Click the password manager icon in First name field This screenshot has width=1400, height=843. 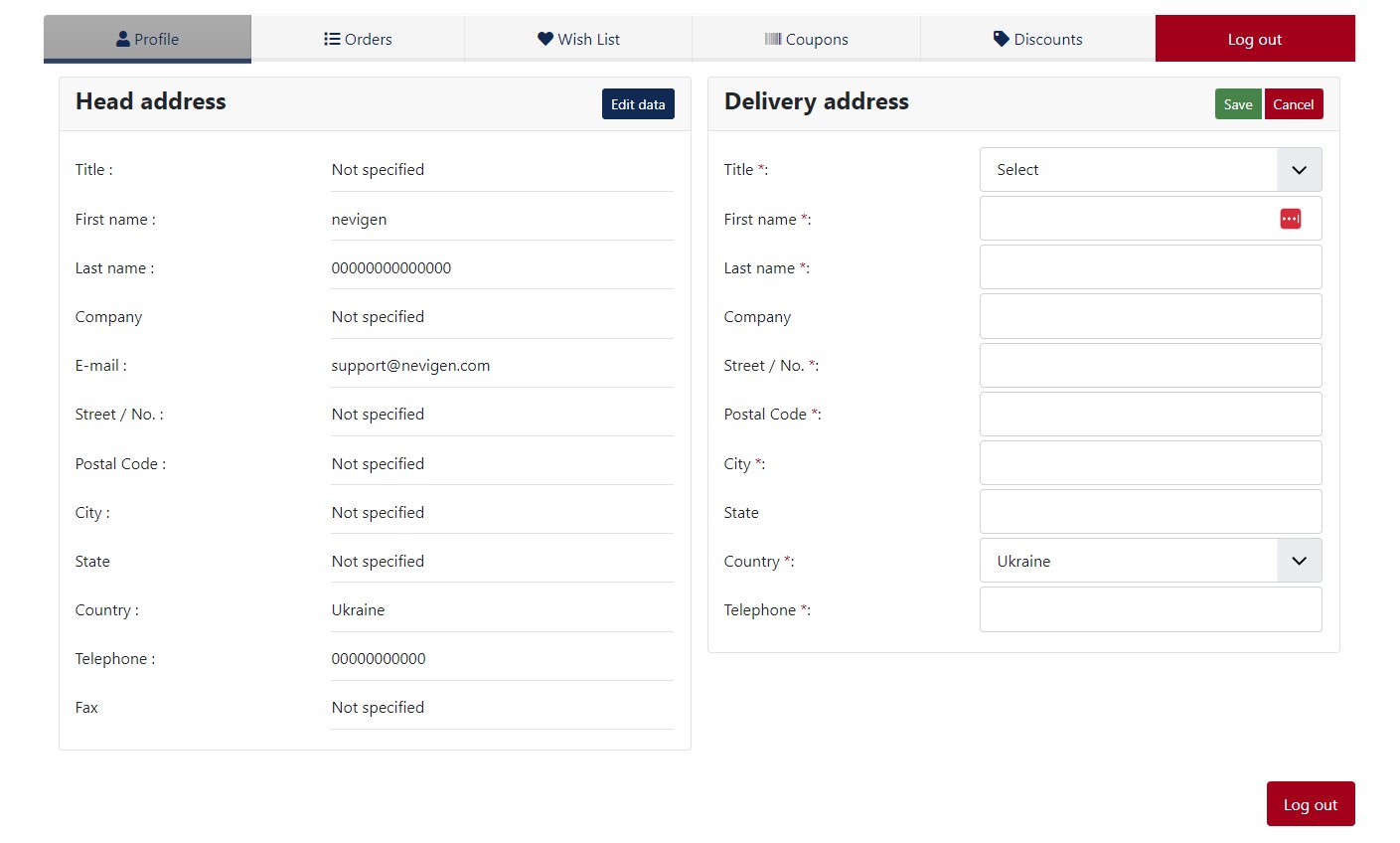[1290, 219]
